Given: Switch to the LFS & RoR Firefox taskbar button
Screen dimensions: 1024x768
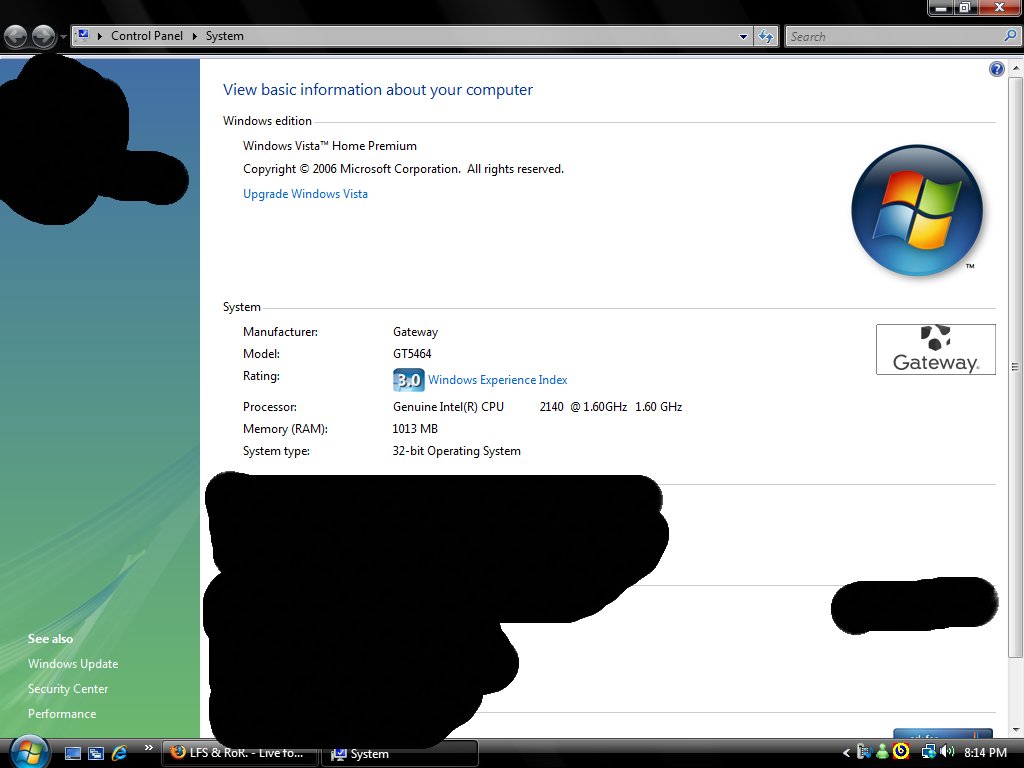Looking at the screenshot, I should click(x=240, y=753).
